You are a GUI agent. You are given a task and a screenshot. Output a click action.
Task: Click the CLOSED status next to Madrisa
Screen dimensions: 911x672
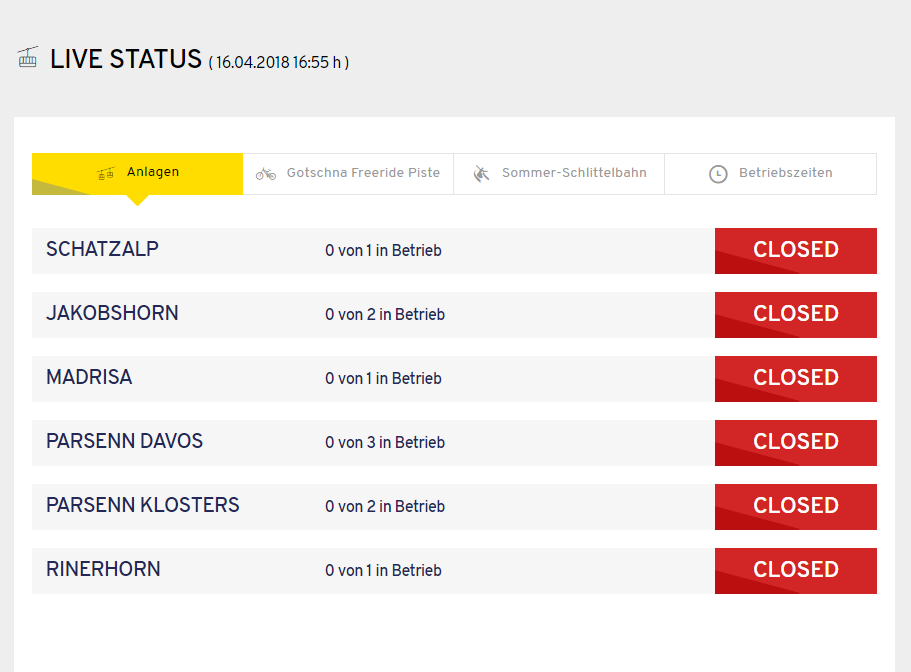[x=796, y=378]
